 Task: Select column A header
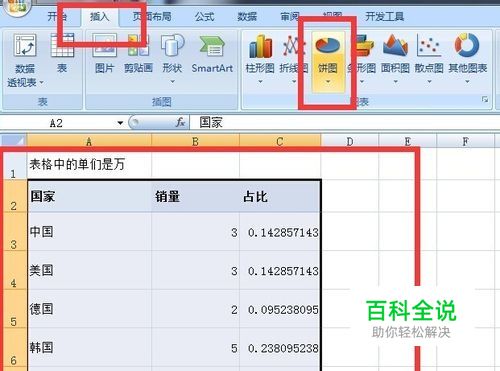pyautogui.click(x=89, y=141)
